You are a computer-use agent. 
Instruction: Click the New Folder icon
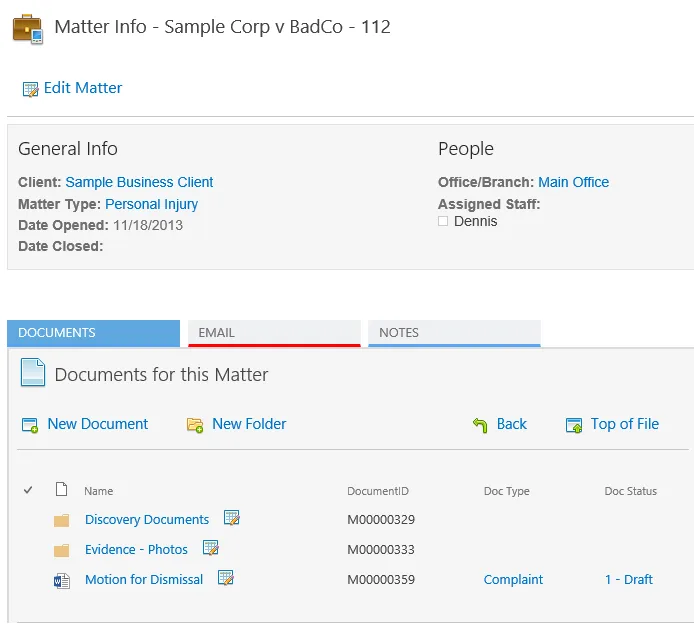tap(195, 425)
